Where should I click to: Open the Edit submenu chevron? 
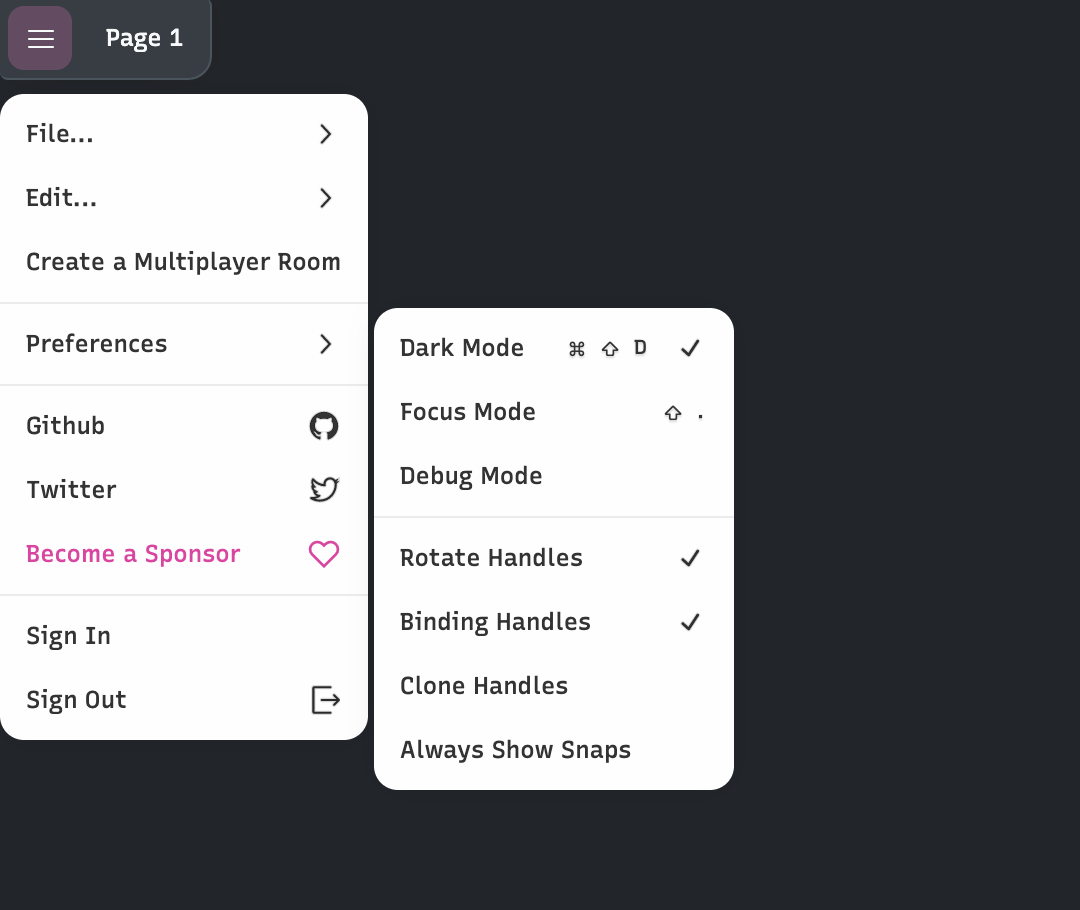pos(325,198)
